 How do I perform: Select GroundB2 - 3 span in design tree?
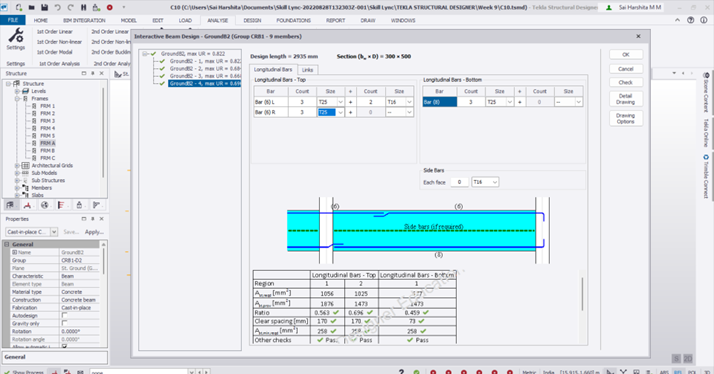pos(205,76)
